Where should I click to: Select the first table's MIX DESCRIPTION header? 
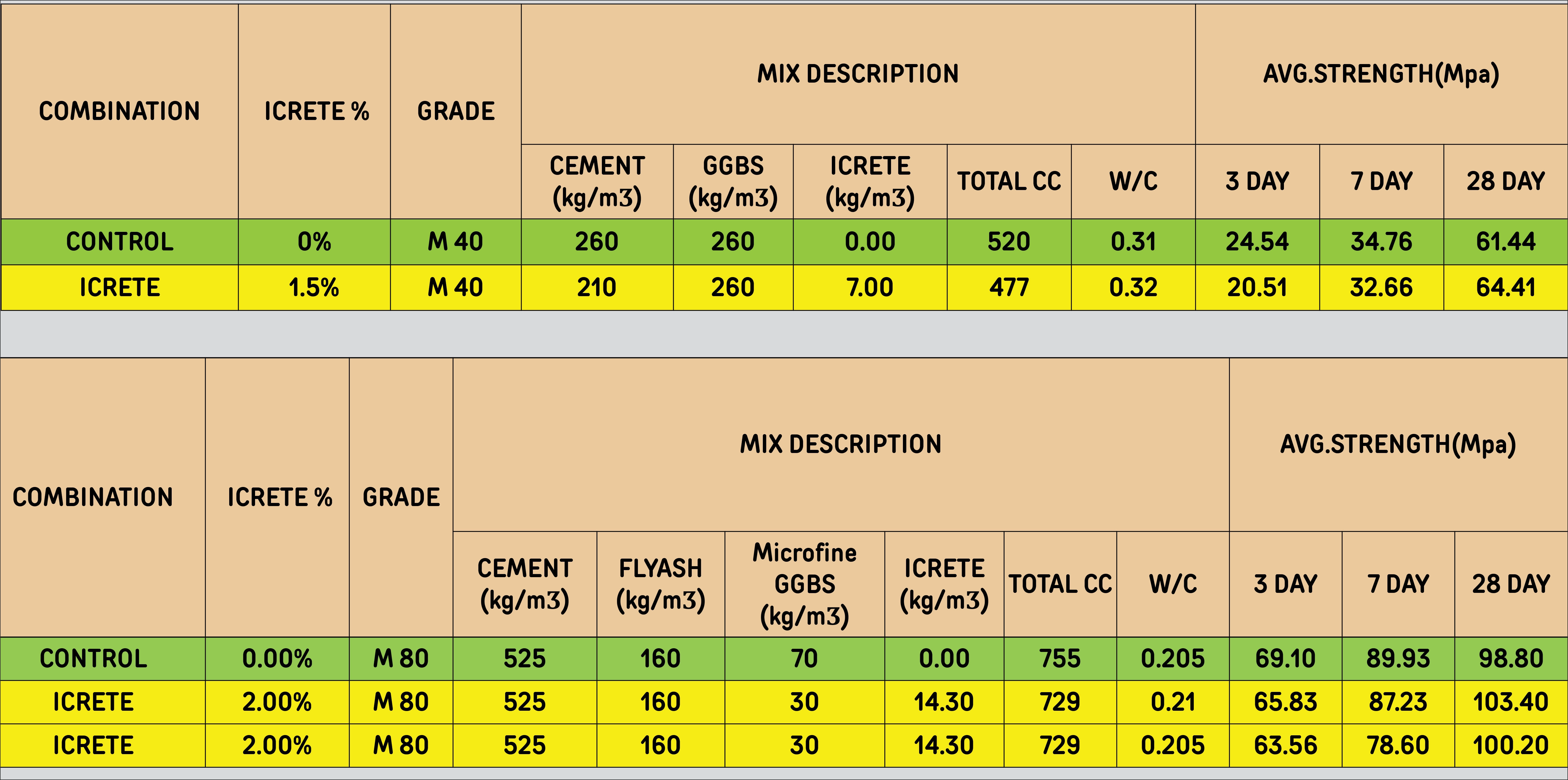click(858, 74)
